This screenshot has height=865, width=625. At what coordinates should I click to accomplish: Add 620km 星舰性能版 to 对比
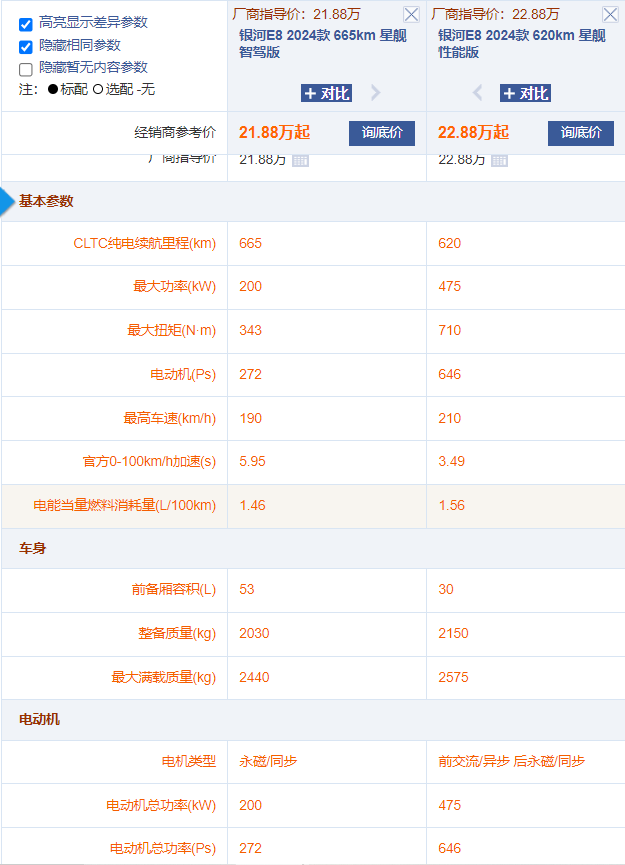526,93
